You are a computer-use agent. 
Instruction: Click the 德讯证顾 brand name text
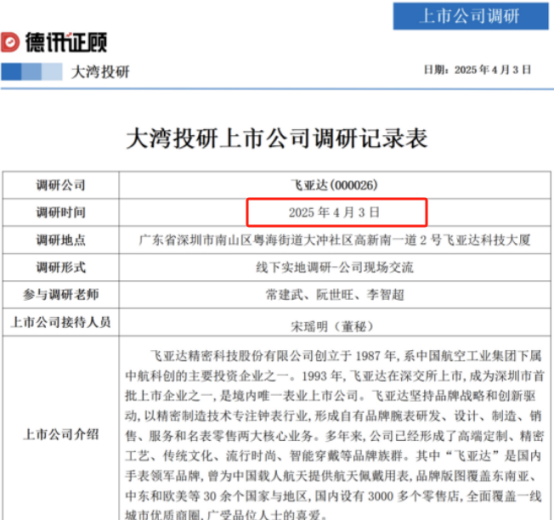(x=66, y=42)
